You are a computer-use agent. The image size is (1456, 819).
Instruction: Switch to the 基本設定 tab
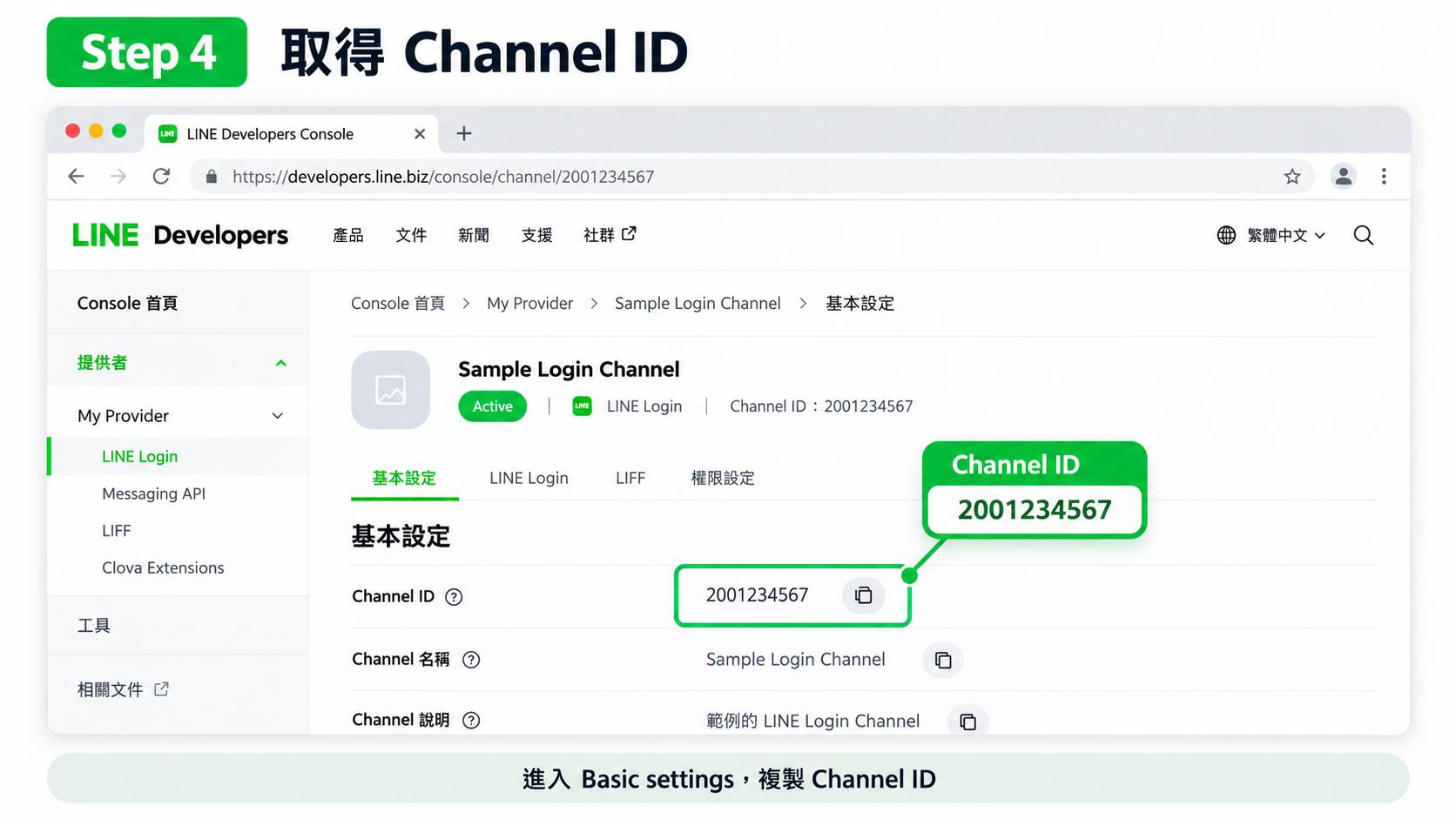404,479
